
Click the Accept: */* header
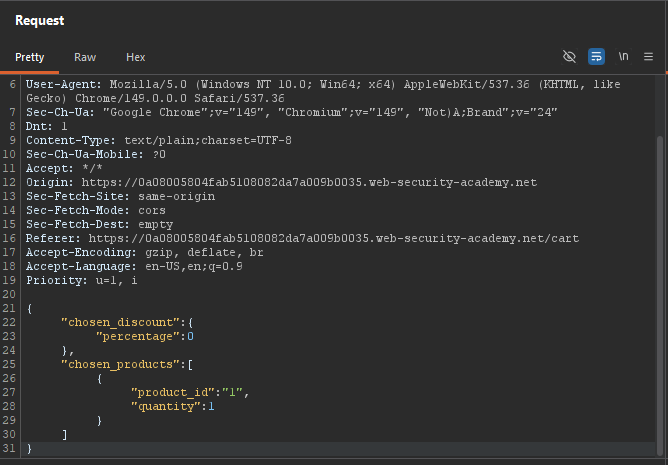point(64,168)
